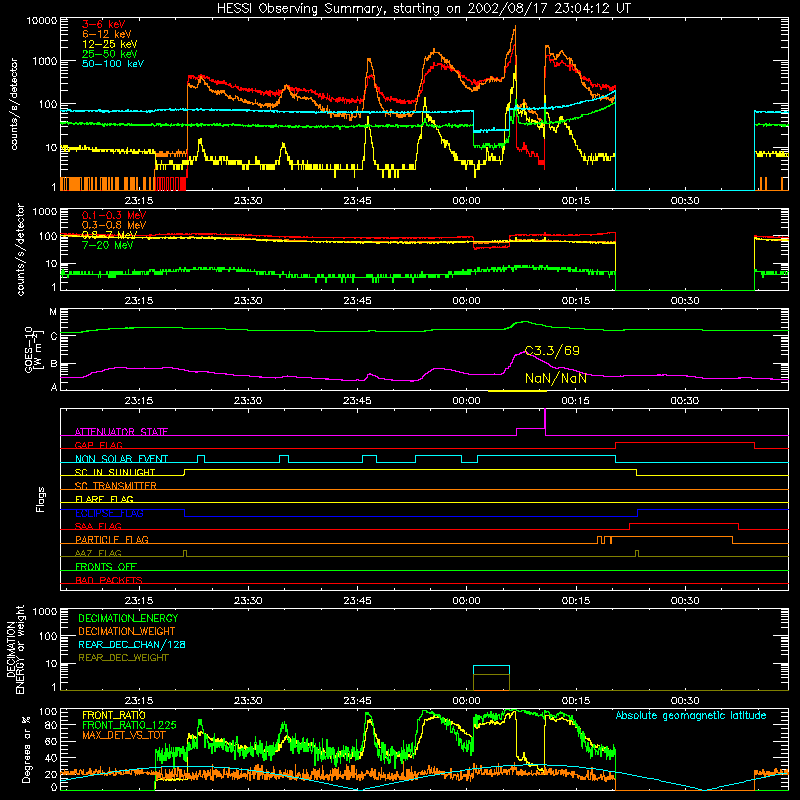Click the DECIMATION_WEIGHT legend label
800x800 pixels.
click(127, 631)
